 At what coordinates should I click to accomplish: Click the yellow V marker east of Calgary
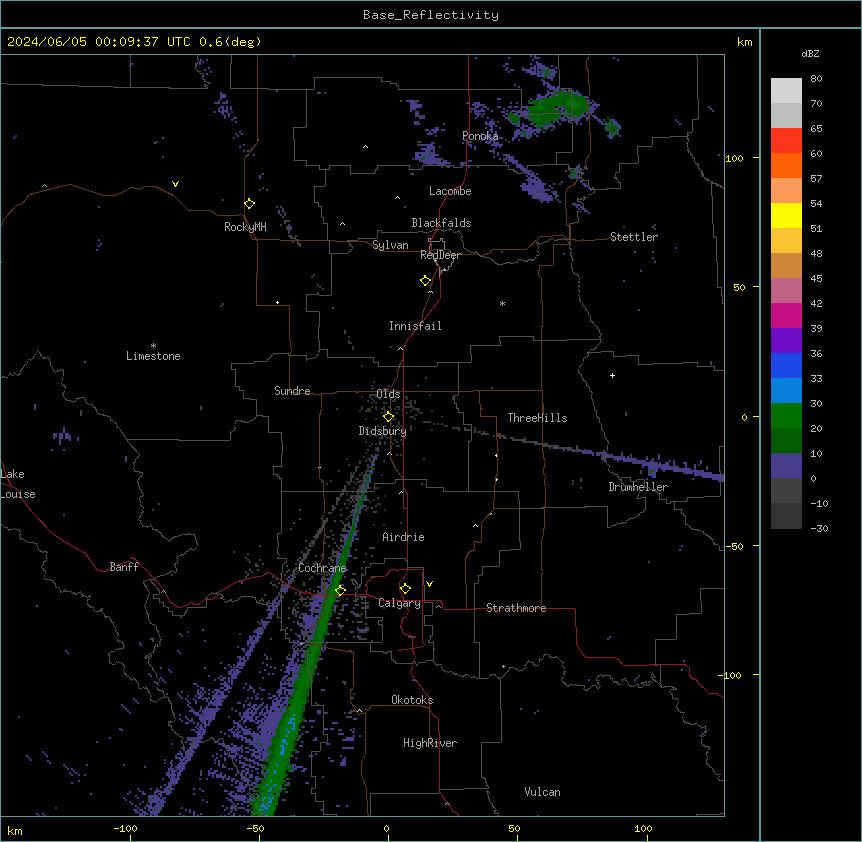click(429, 584)
